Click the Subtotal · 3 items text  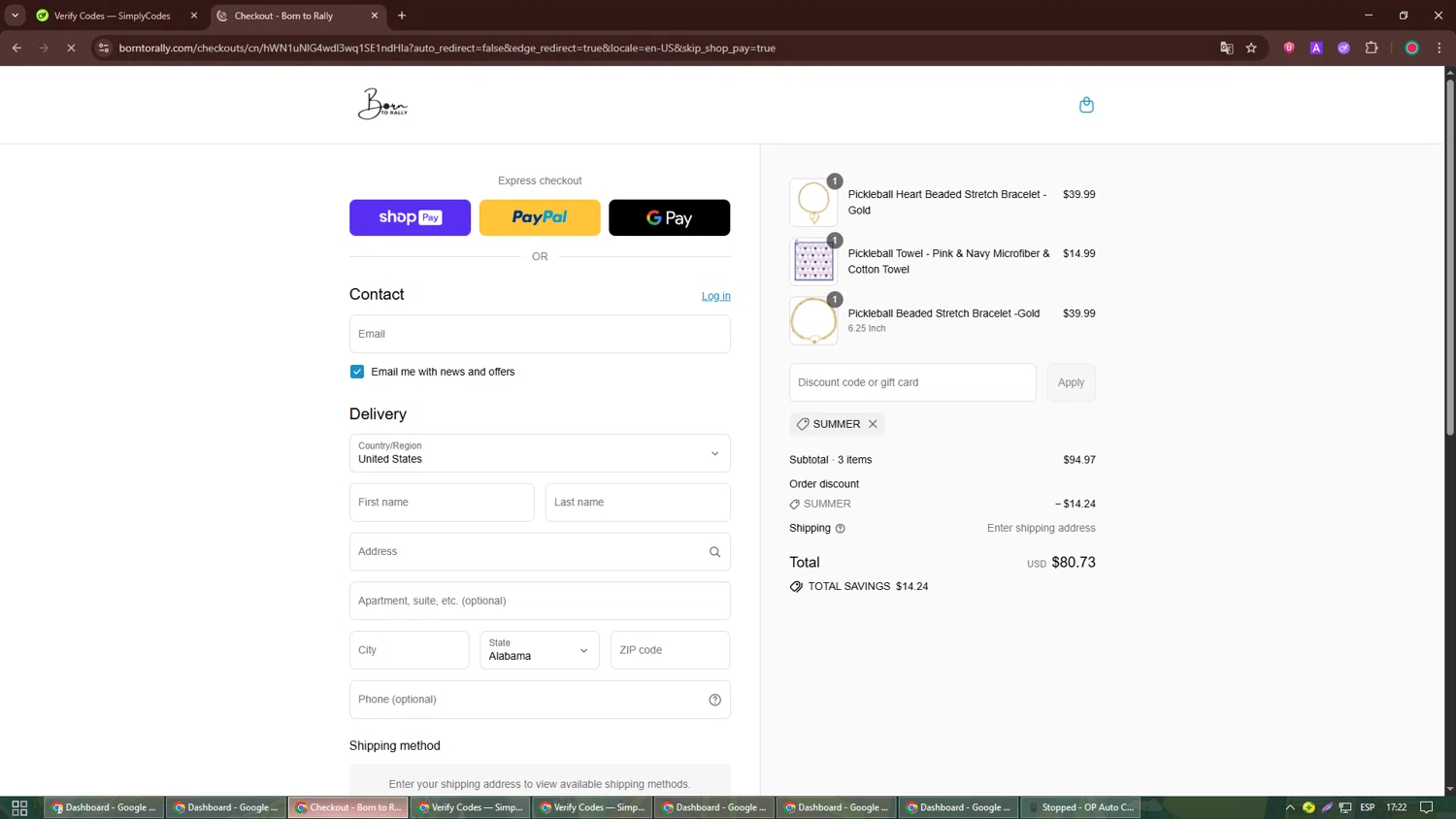(831, 460)
